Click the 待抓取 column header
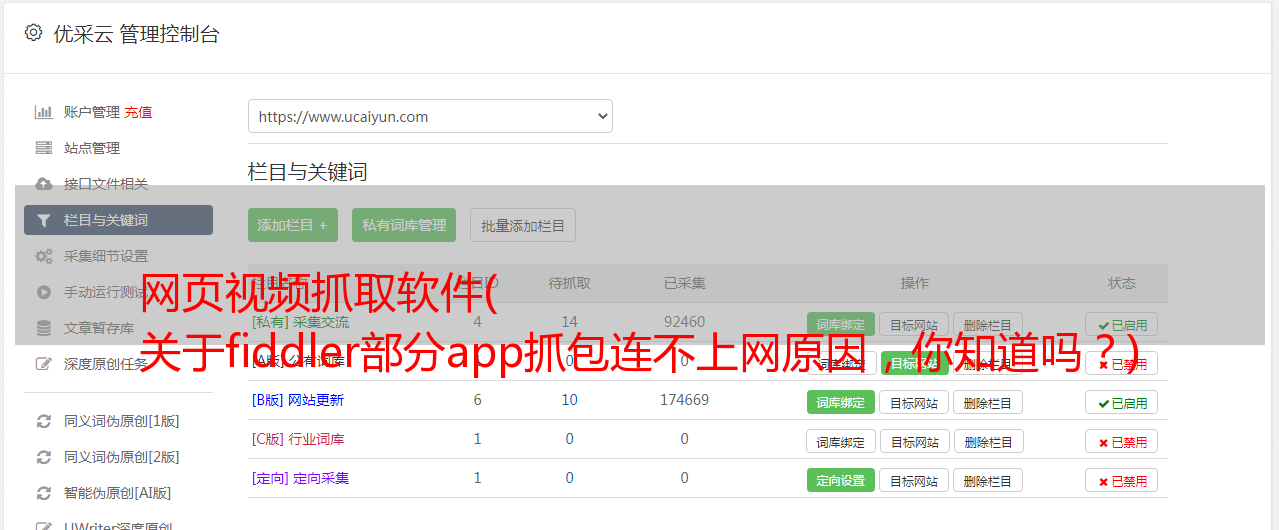Image resolution: width=1279 pixels, height=530 pixels. [569, 283]
